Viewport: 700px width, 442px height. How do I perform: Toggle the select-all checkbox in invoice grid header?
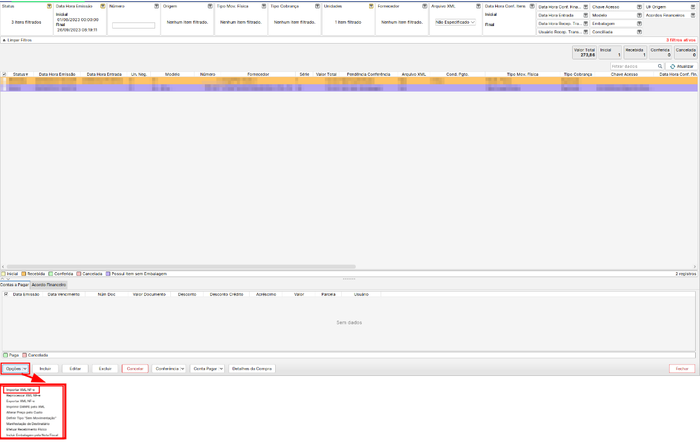point(4,74)
